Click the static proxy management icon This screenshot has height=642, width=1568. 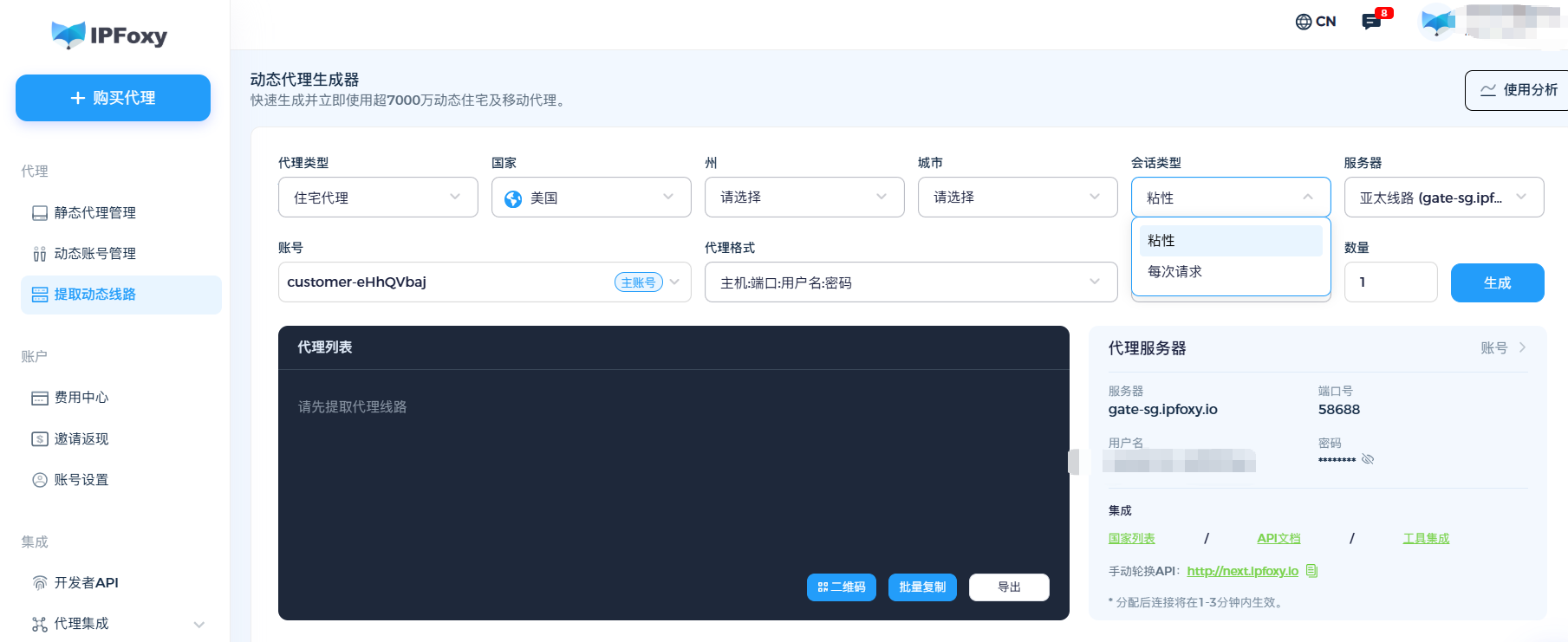coord(40,213)
